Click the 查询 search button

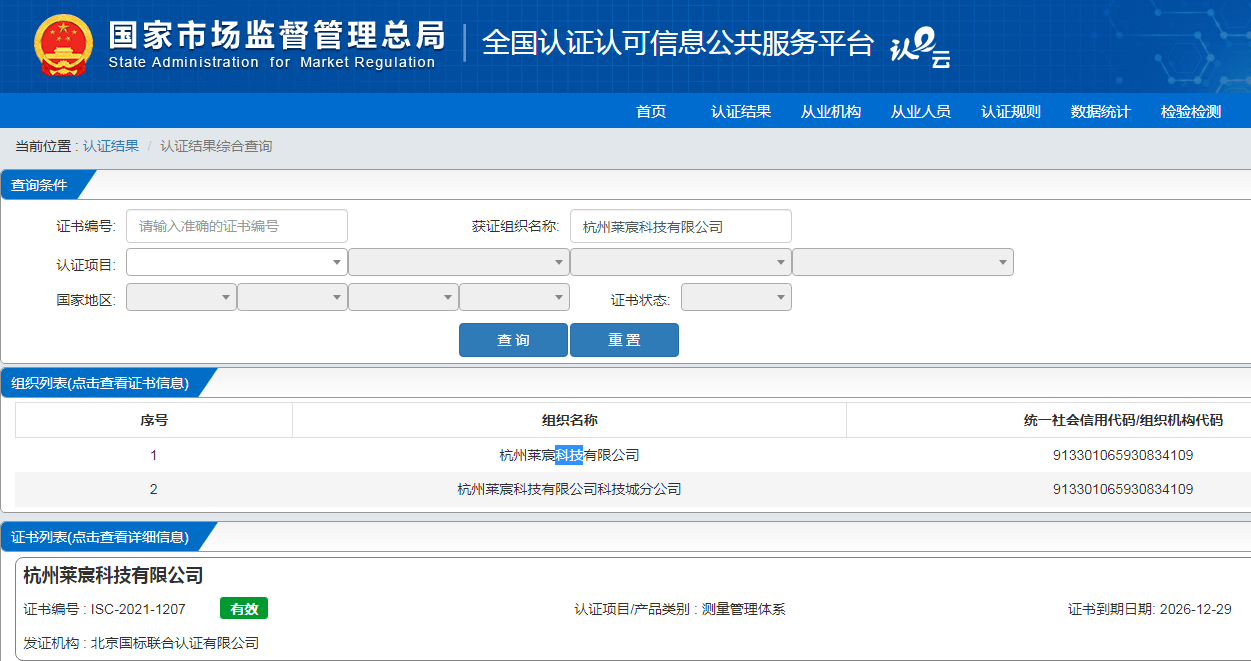pyautogui.click(x=513, y=340)
